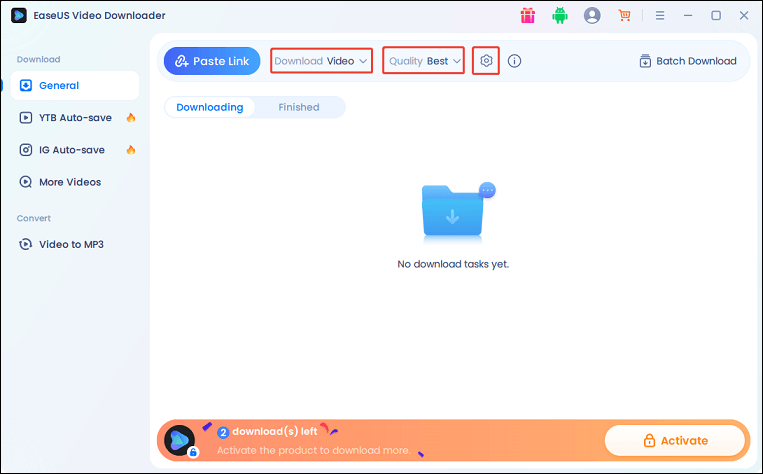Viewport: 763px width, 474px height.
Task: Click the Activate button
Action: click(675, 440)
